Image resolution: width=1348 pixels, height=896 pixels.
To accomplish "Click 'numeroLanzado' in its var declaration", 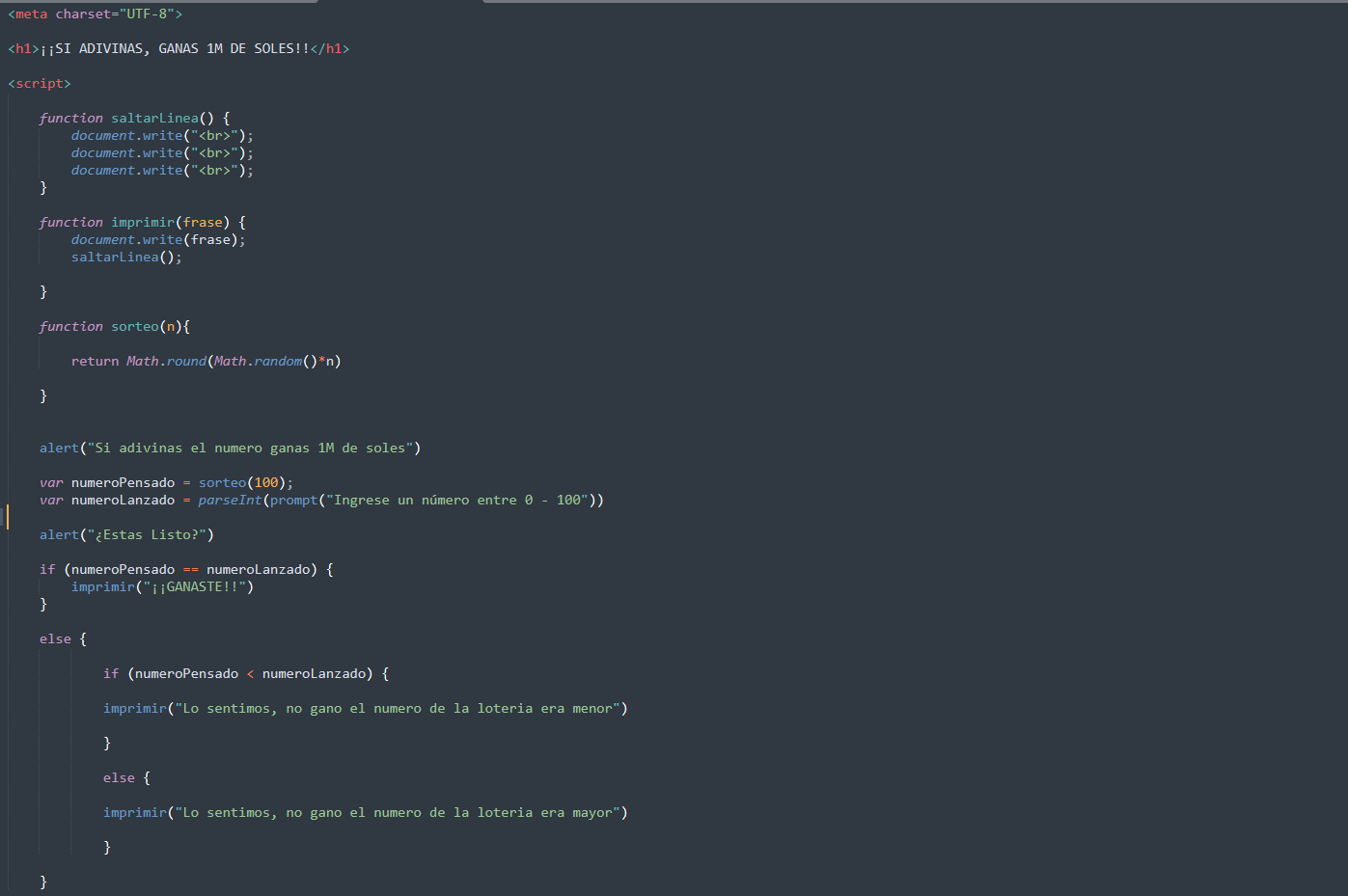I will tap(123, 500).
